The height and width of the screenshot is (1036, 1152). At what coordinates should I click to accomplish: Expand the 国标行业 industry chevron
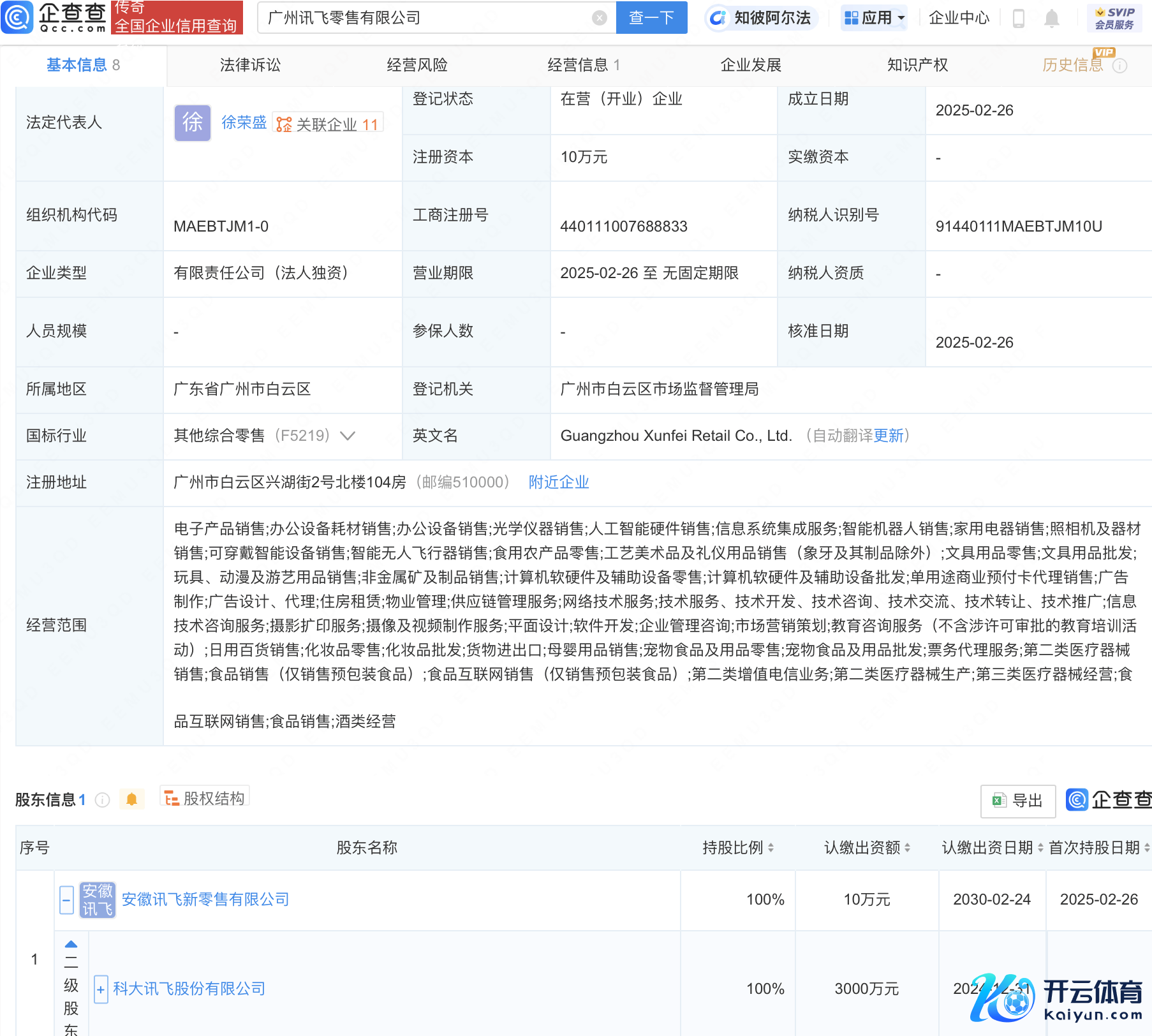tap(348, 436)
